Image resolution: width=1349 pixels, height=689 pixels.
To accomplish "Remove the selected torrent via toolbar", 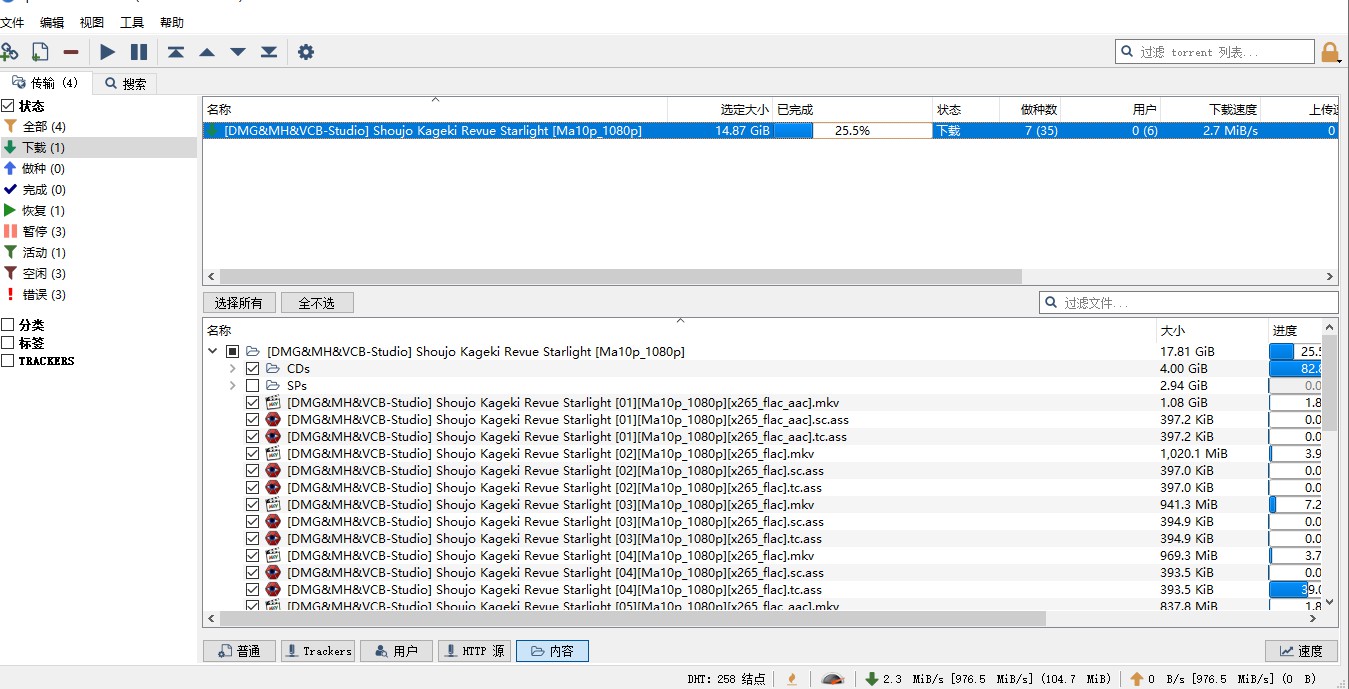I will 71,52.
